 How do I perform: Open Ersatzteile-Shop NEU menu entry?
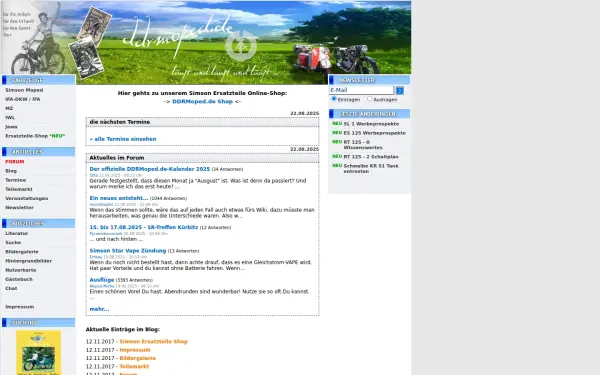(35, 136)
